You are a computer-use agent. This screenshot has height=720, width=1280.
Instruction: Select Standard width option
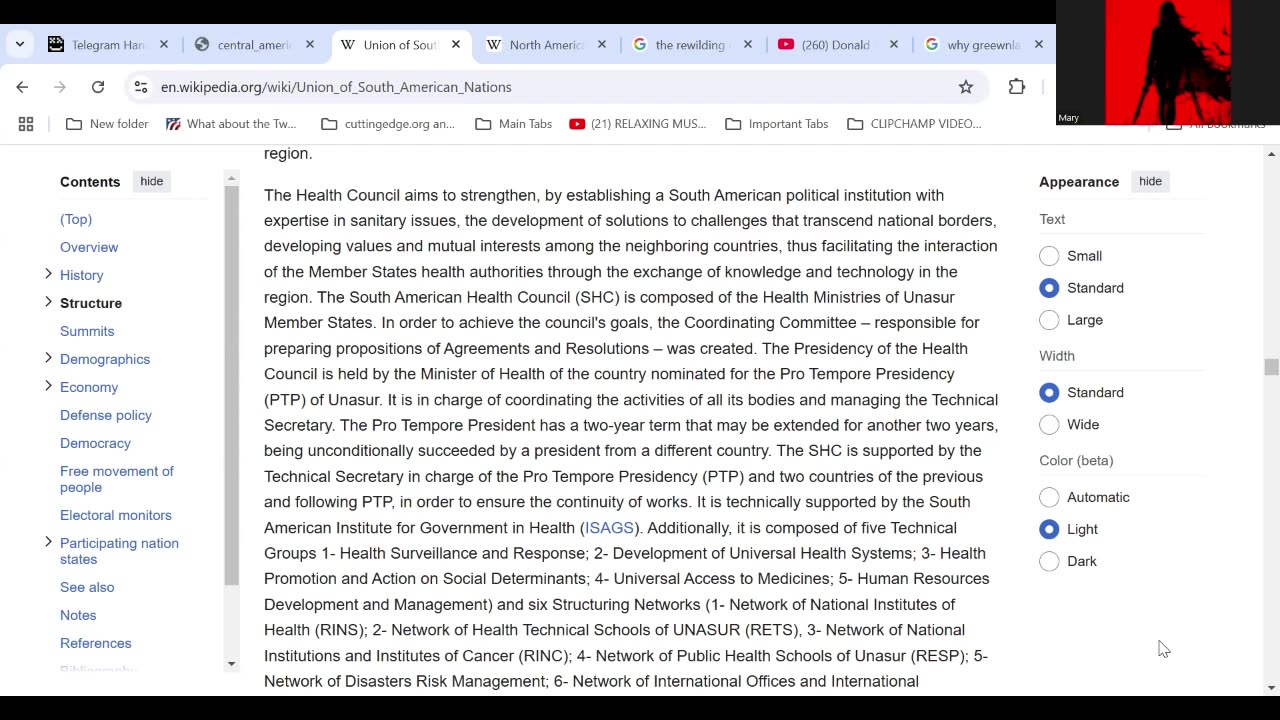click(x=1049, y=393)
